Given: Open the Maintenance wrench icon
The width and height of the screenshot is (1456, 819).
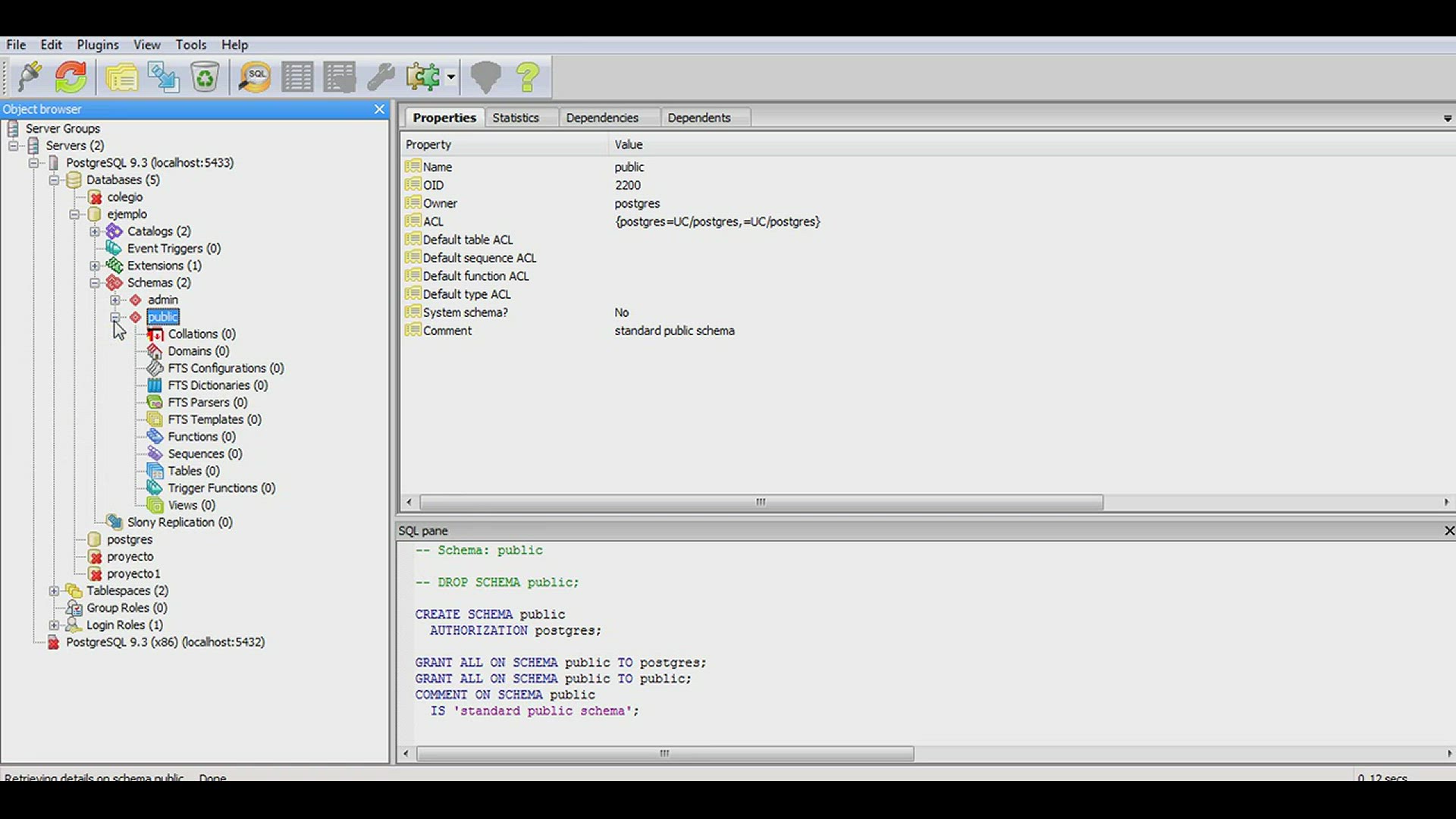Looking at the screenshot, I should (381, 77).
